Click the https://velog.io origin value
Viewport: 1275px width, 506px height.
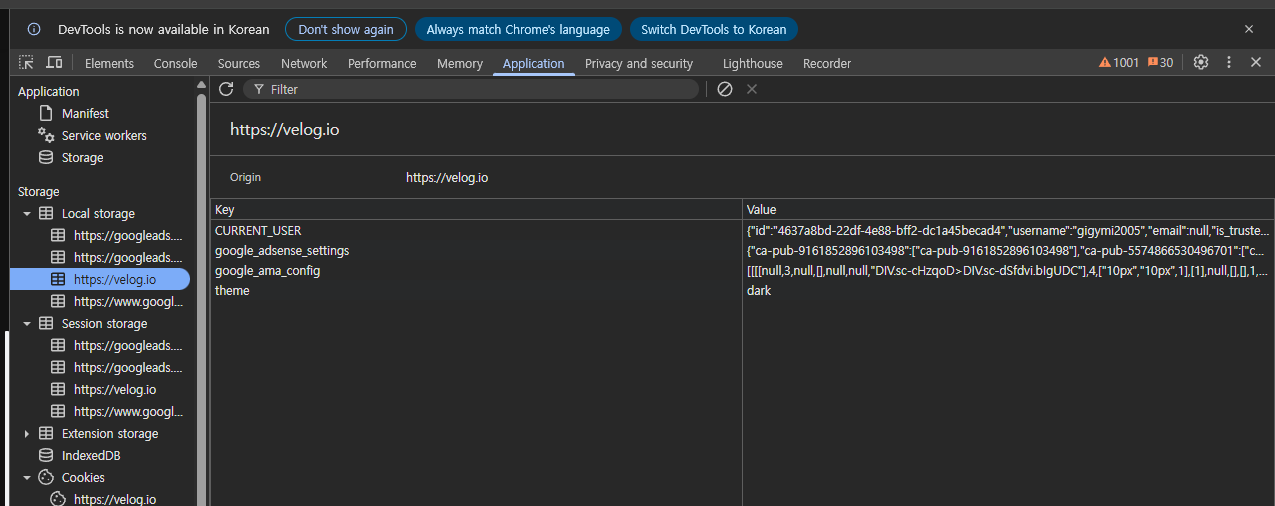coord(447,178)
